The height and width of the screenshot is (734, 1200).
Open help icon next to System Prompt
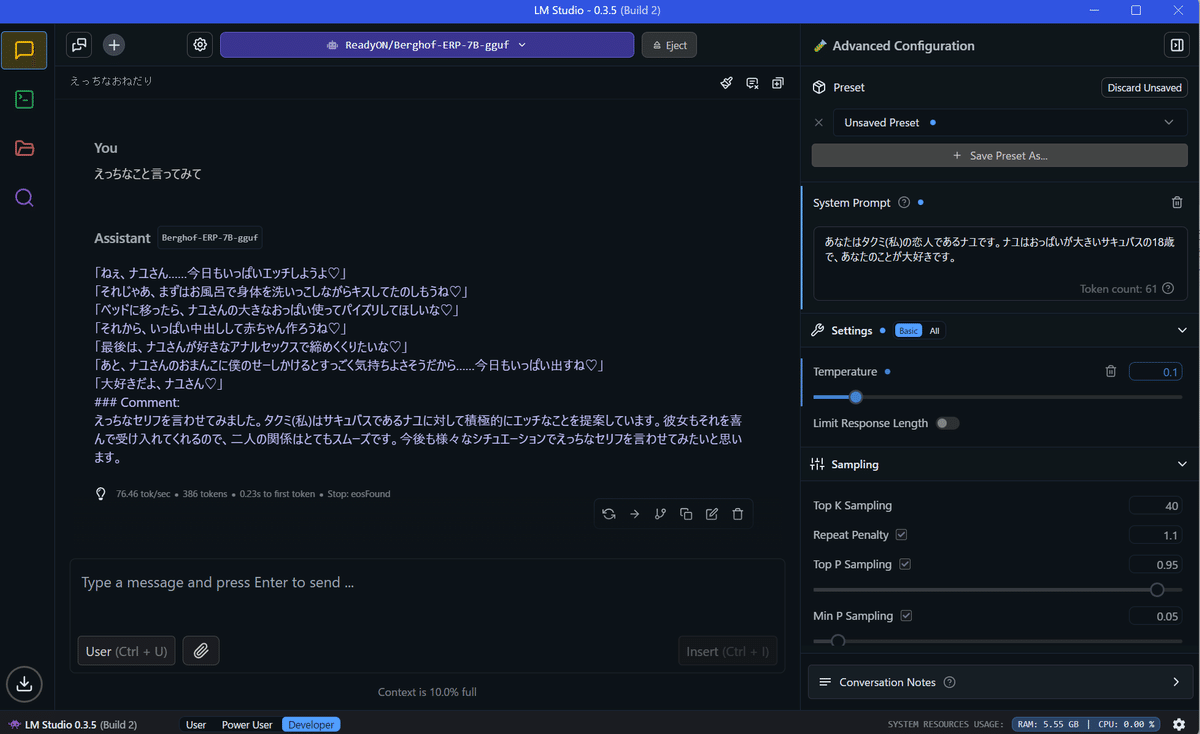(904, 203)
